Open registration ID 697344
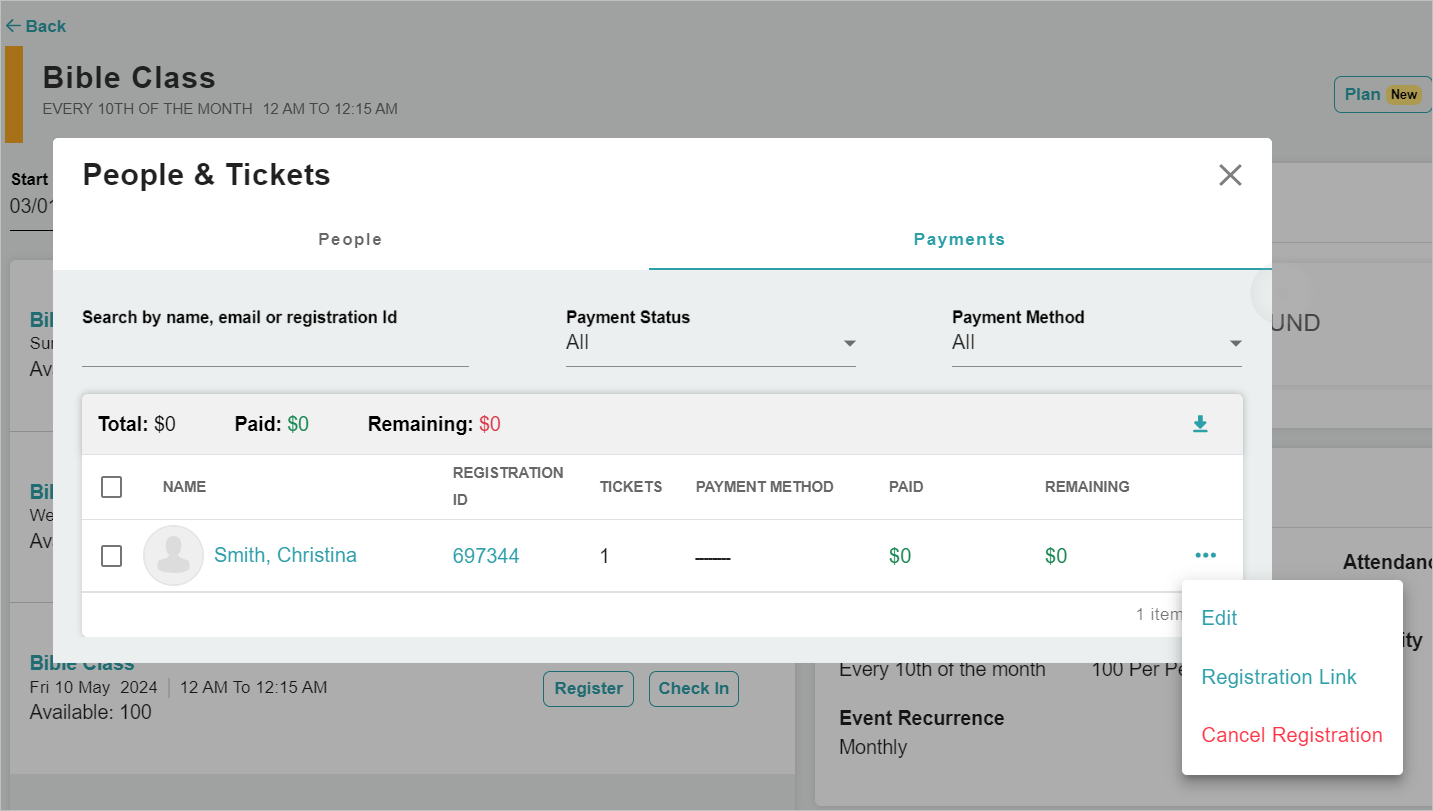 coord(486,556)
